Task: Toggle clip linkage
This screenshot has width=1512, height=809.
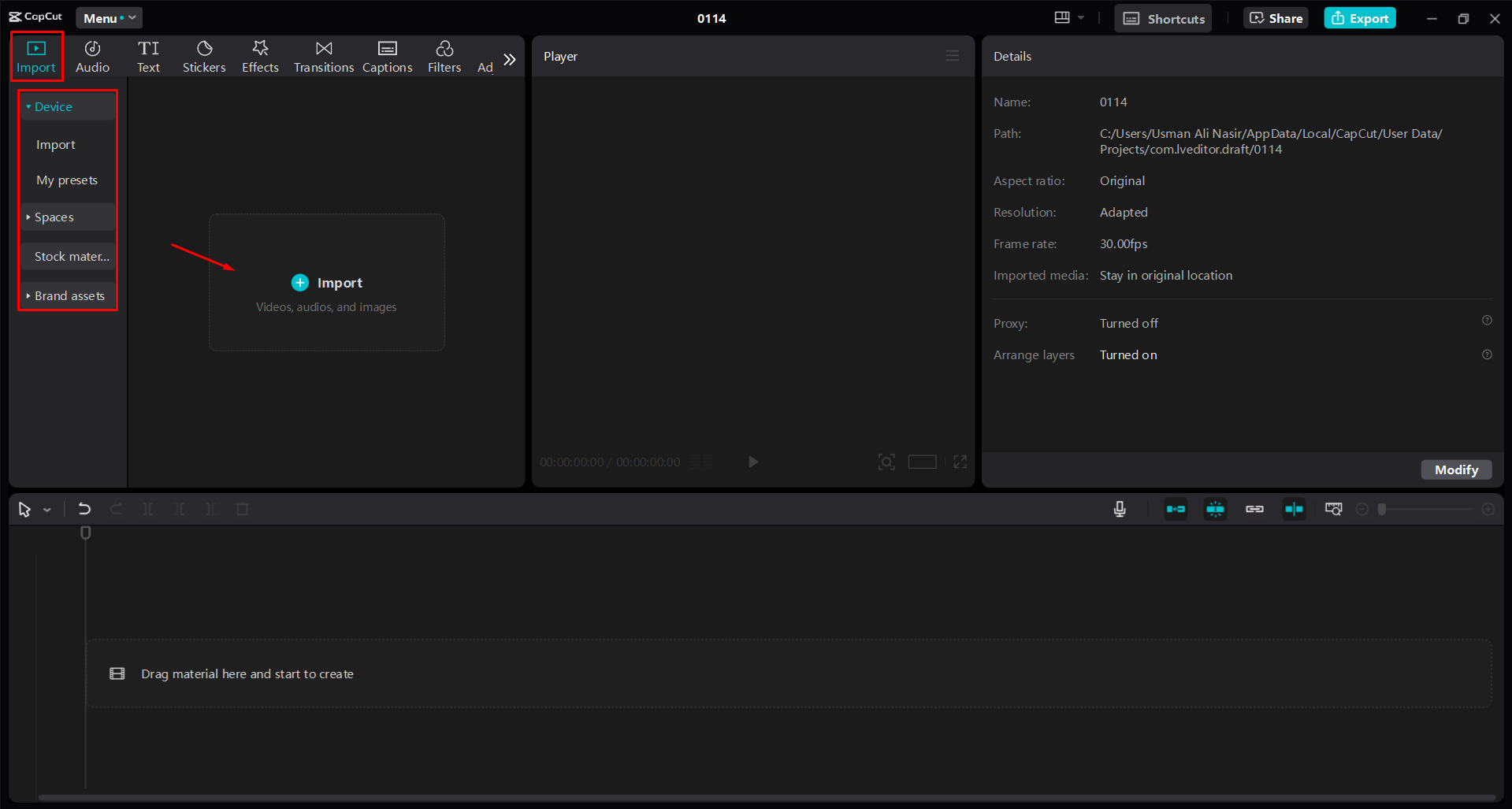Action: tap(1254, 510)
